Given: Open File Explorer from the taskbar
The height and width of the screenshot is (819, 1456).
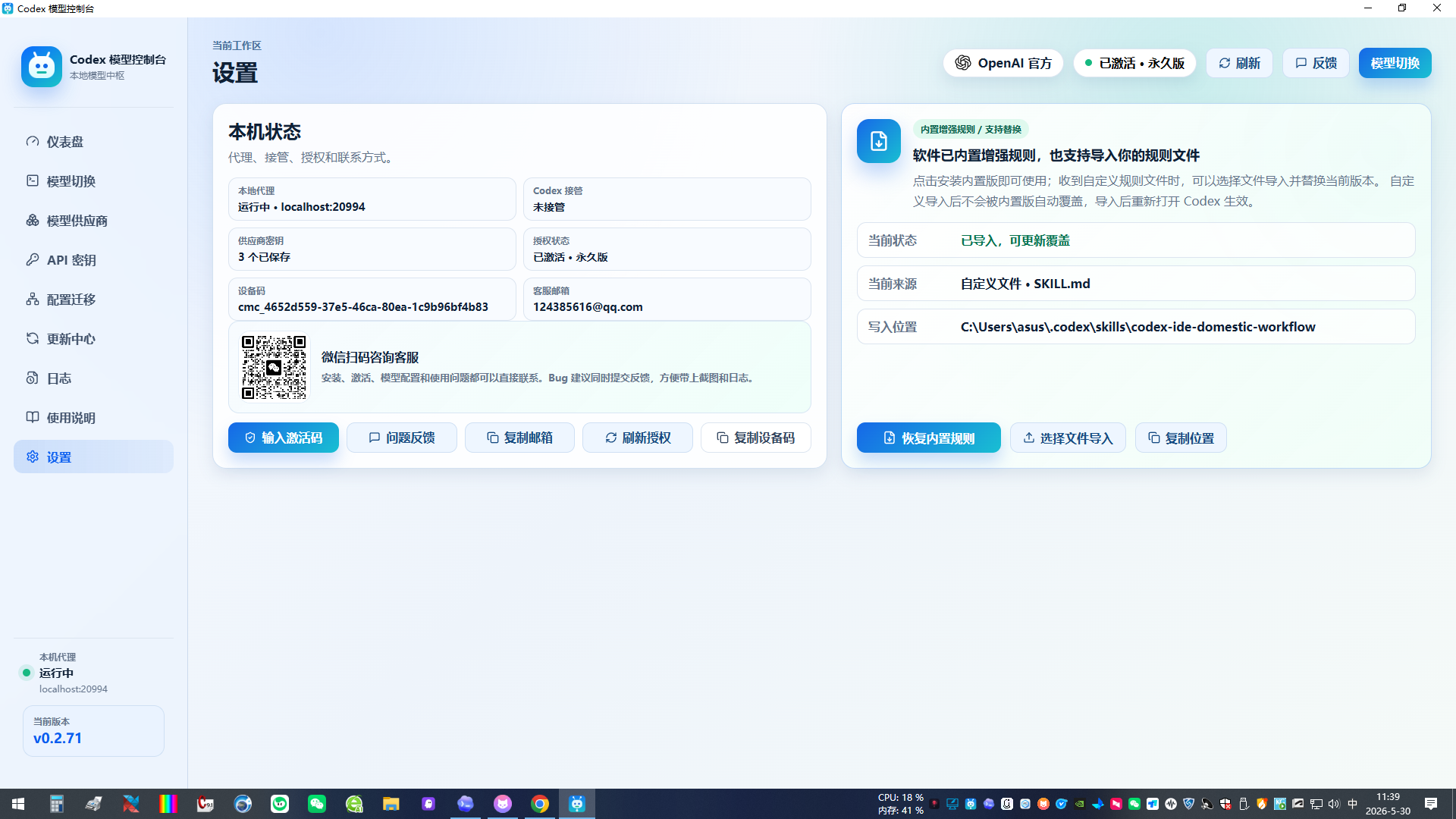Looking at the screenshot, I should coord(391,804).
